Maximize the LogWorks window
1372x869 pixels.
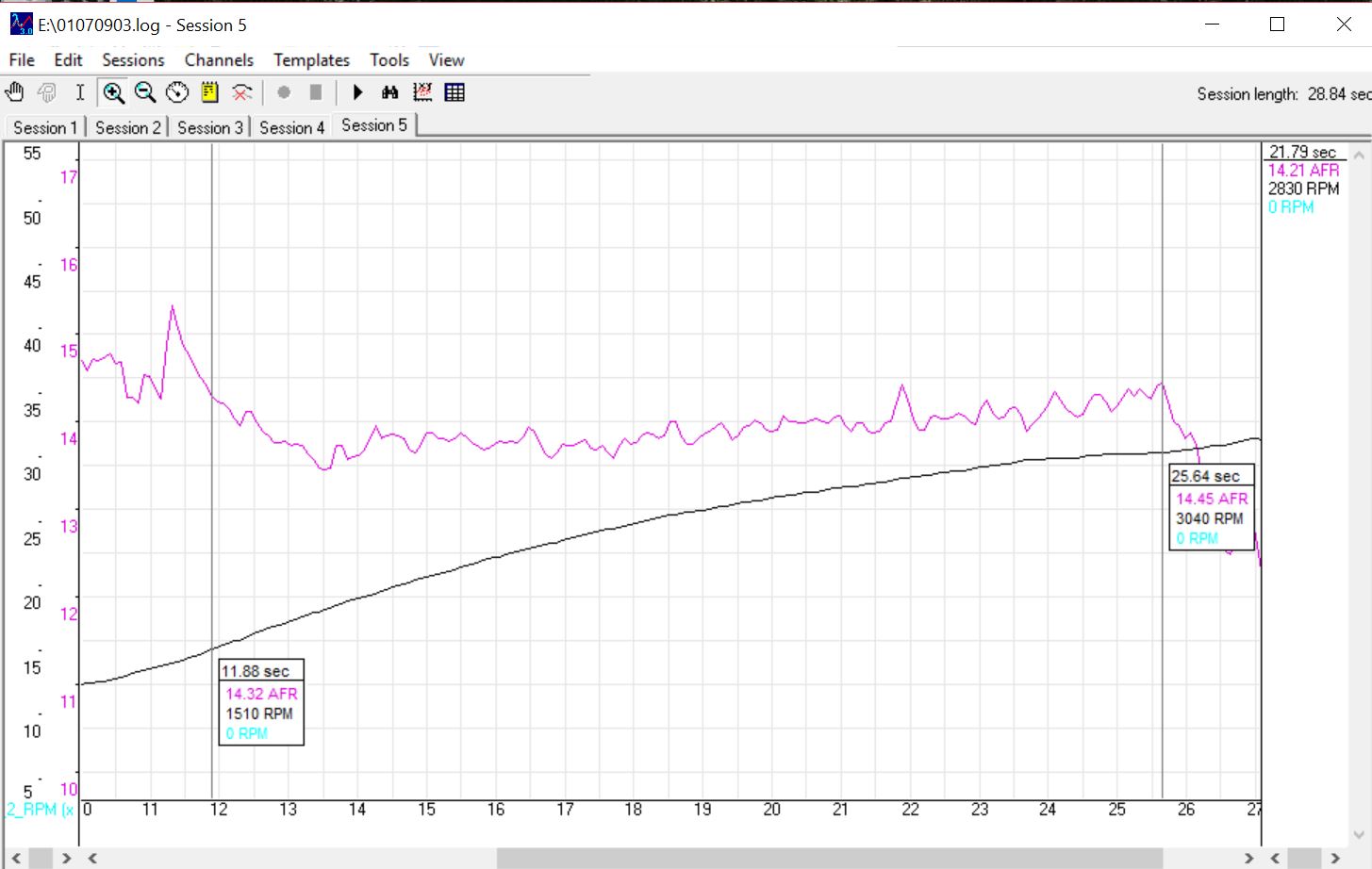pyautogui.click(x=1277, y=25)
